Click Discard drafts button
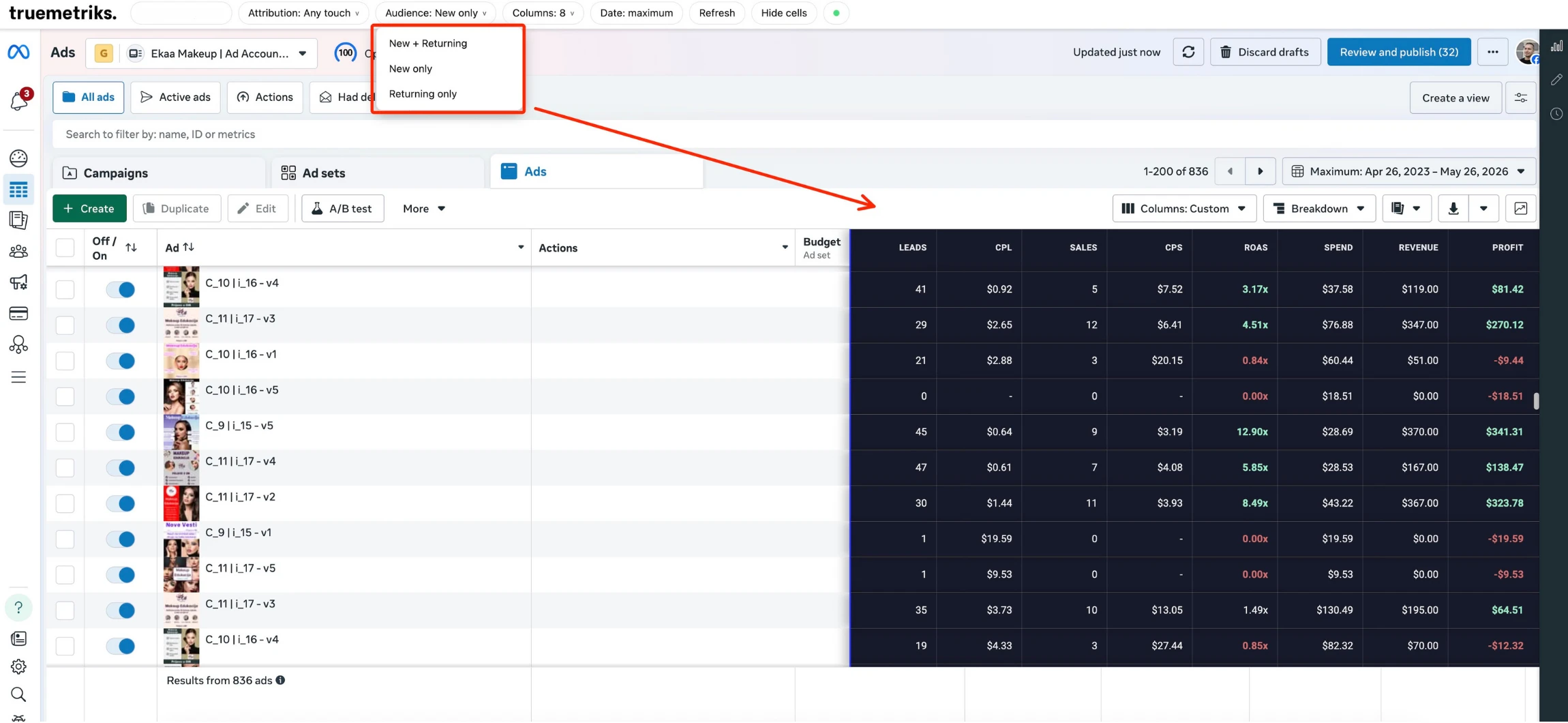The width and height of the screenshot is (1568, 723). coord(1265,52)
